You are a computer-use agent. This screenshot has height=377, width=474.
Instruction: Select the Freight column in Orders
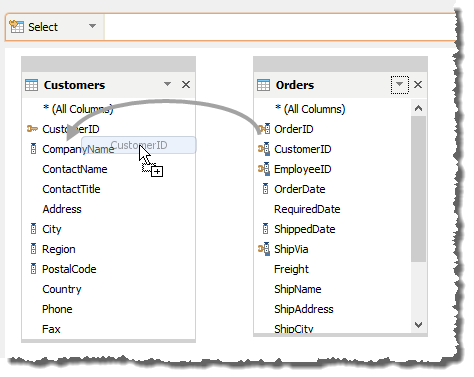[x=291, y=269]
